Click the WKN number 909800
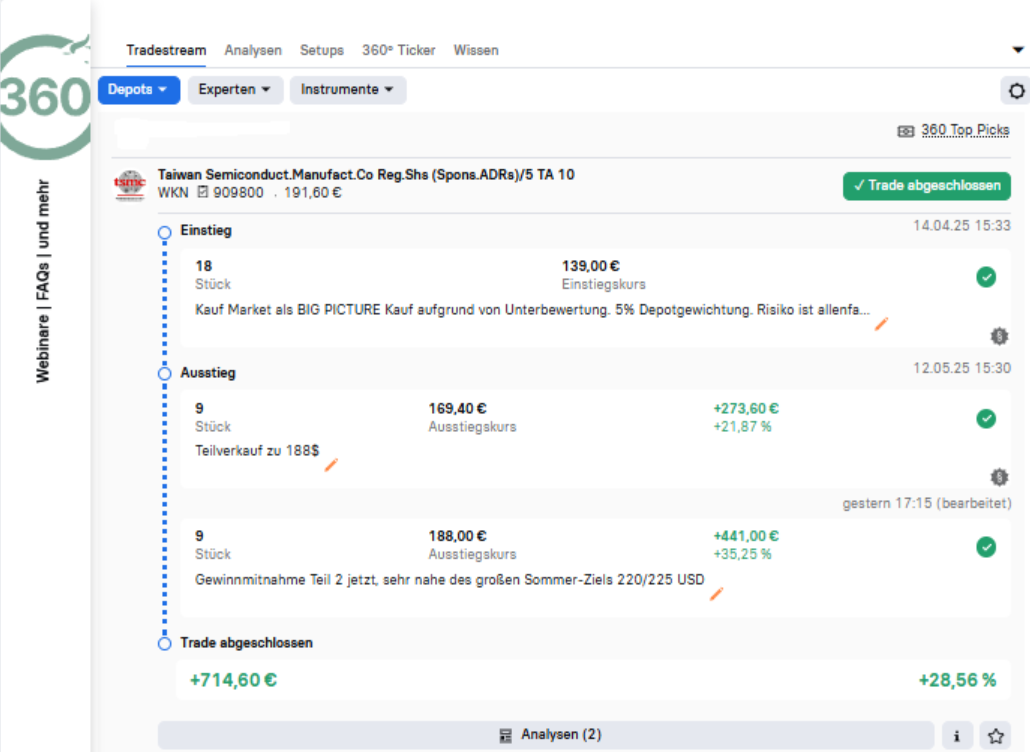The width and height of the screenshot is (1030, 752). (x=238, y=192)
